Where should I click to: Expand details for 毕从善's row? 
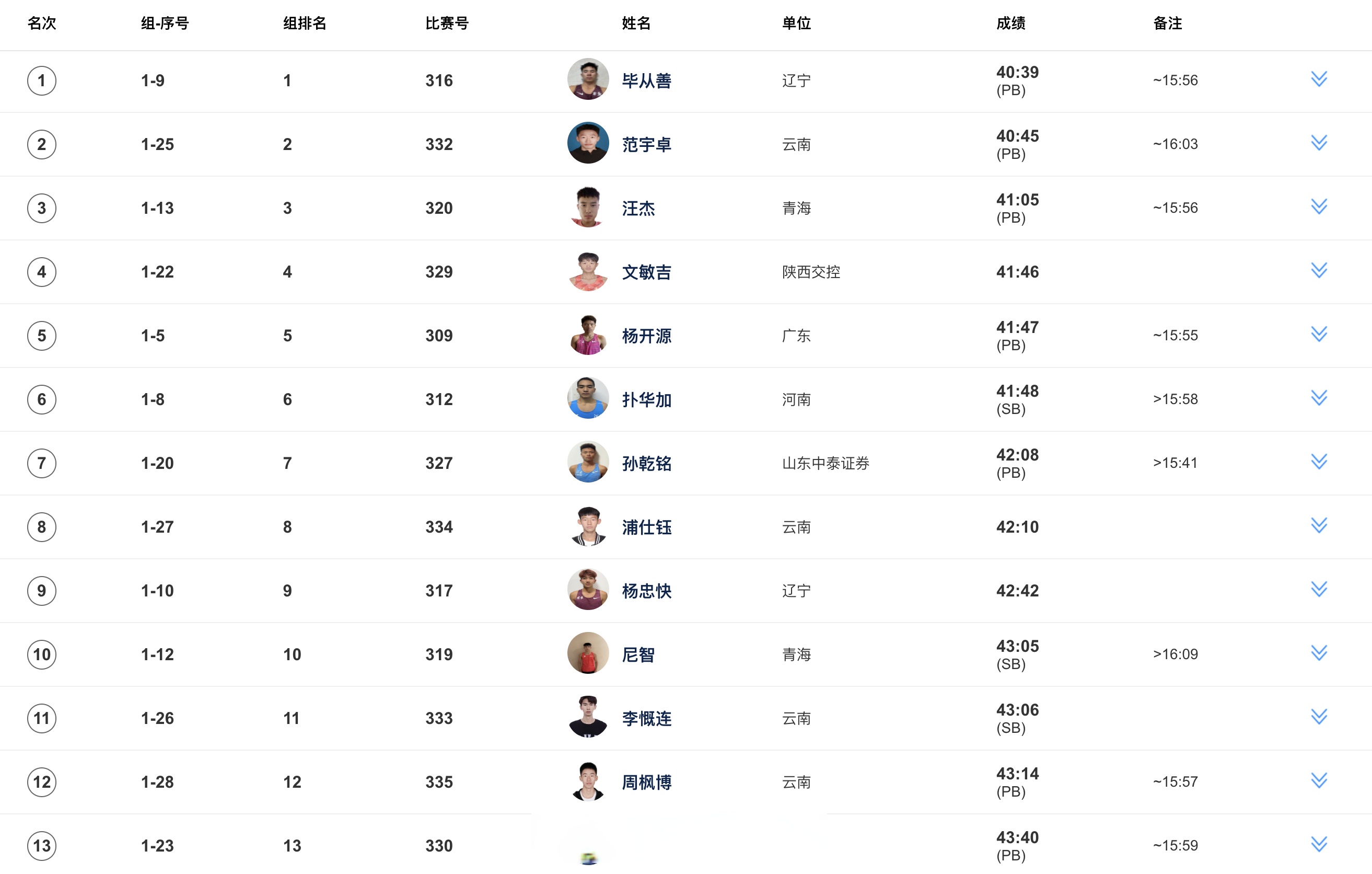tap(1318, 79)
